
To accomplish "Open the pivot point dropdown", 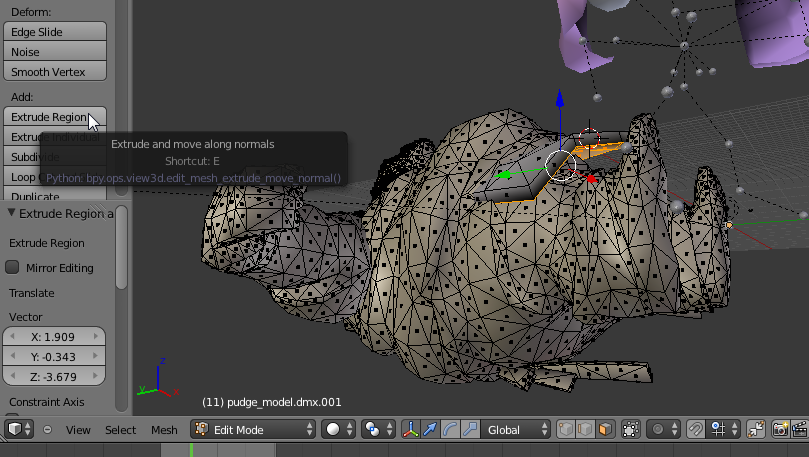I will (x=378, y=429).
